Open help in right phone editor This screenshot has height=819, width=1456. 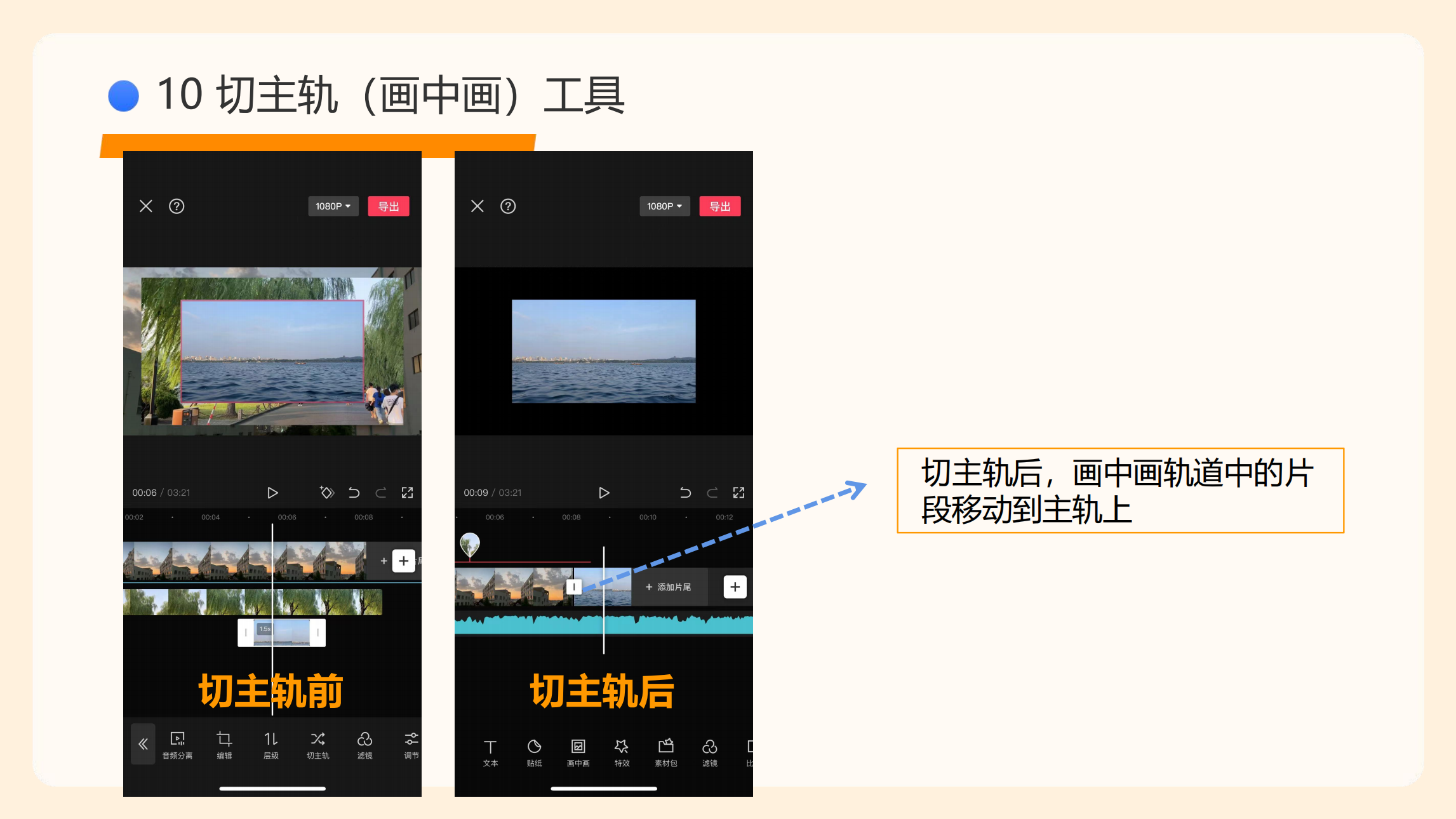(508, 206)
